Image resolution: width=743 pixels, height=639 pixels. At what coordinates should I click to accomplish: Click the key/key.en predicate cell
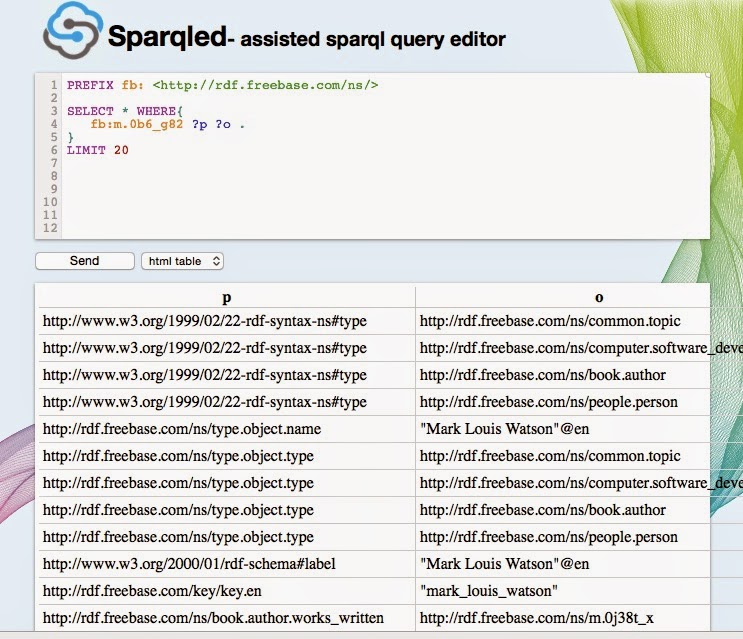pyautogui.click(x=227, y=591)
